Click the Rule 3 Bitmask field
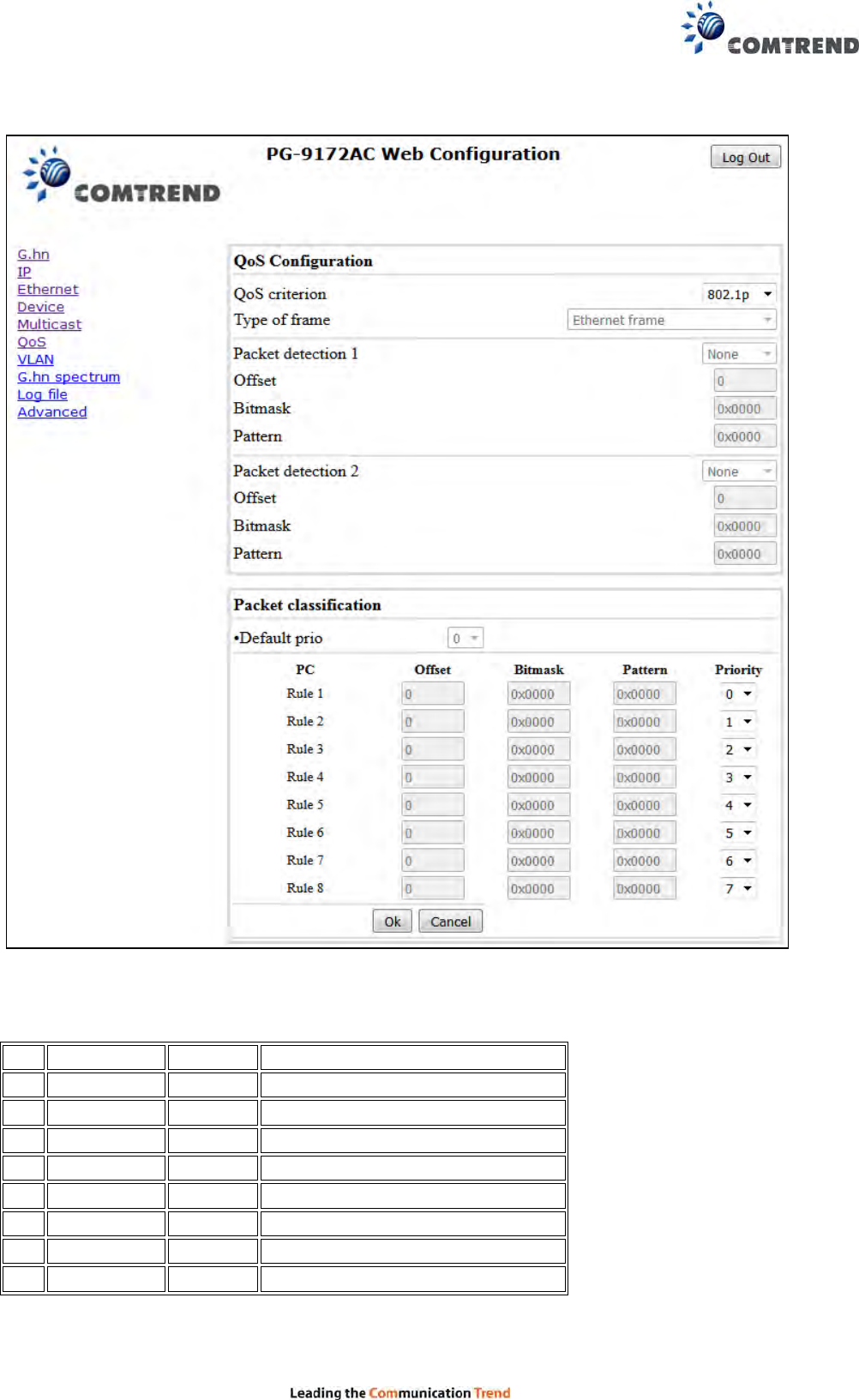 point(538,749)
